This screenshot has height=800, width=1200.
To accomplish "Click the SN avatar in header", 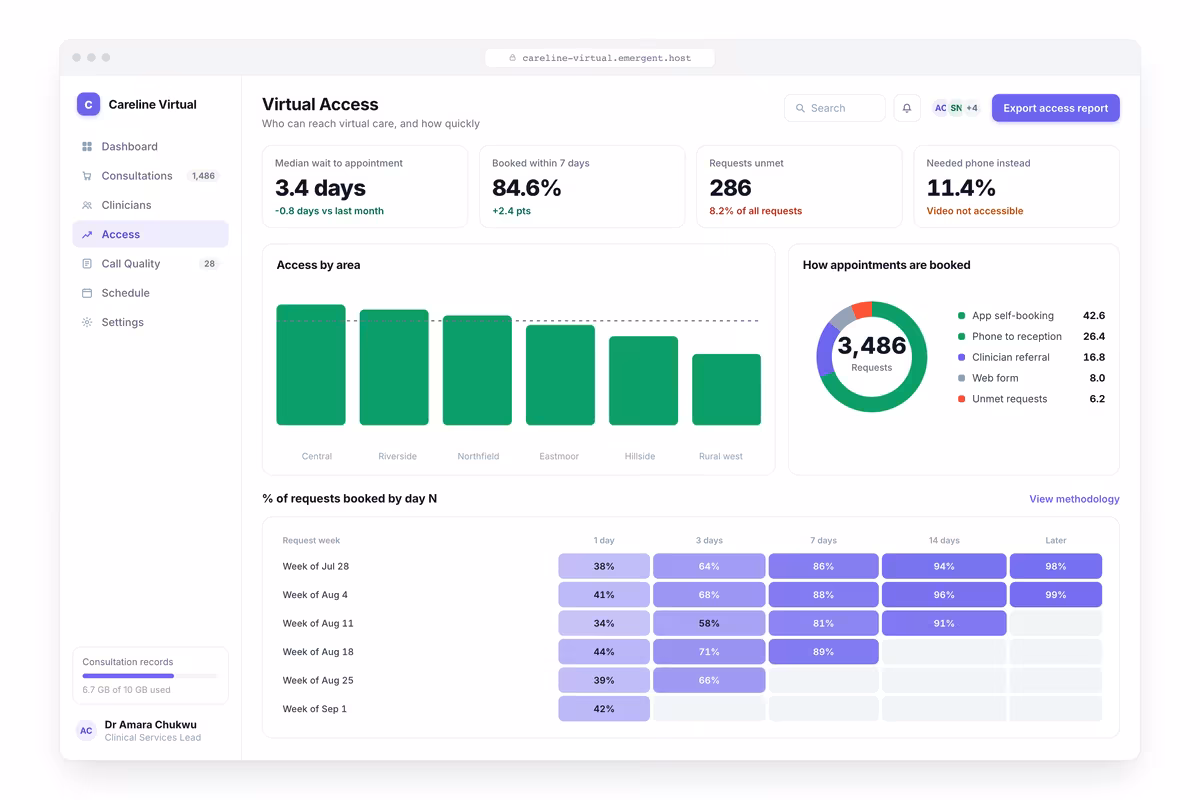I will [956, 108].
